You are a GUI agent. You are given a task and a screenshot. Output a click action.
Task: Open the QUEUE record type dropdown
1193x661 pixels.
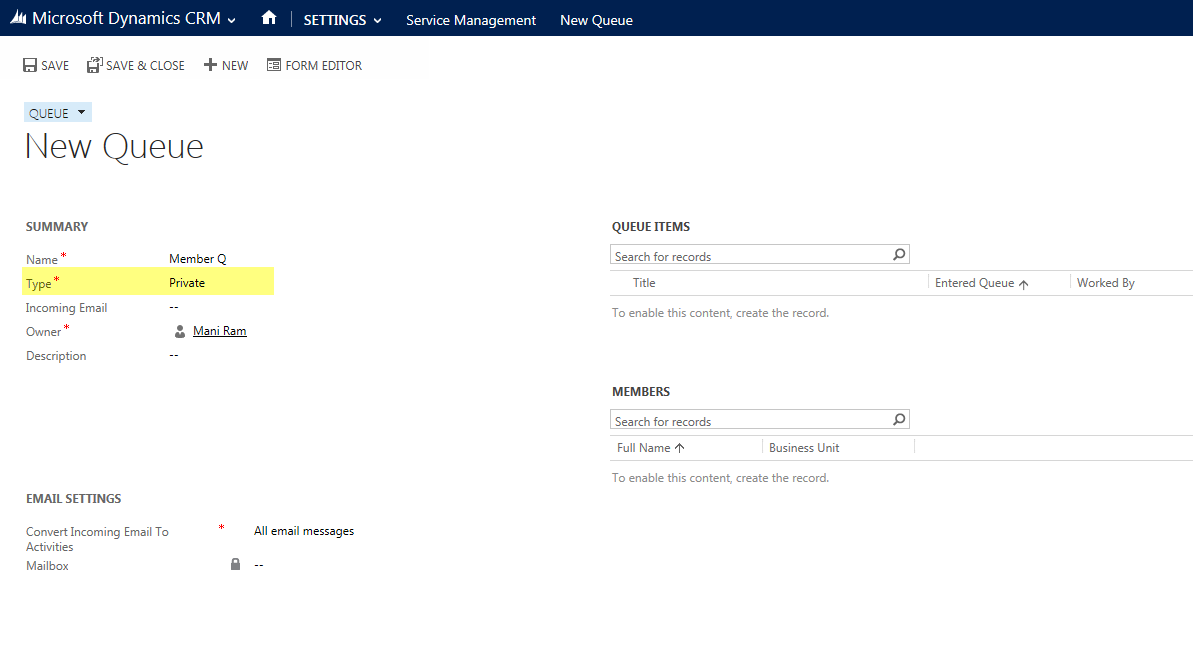[81, 112]
